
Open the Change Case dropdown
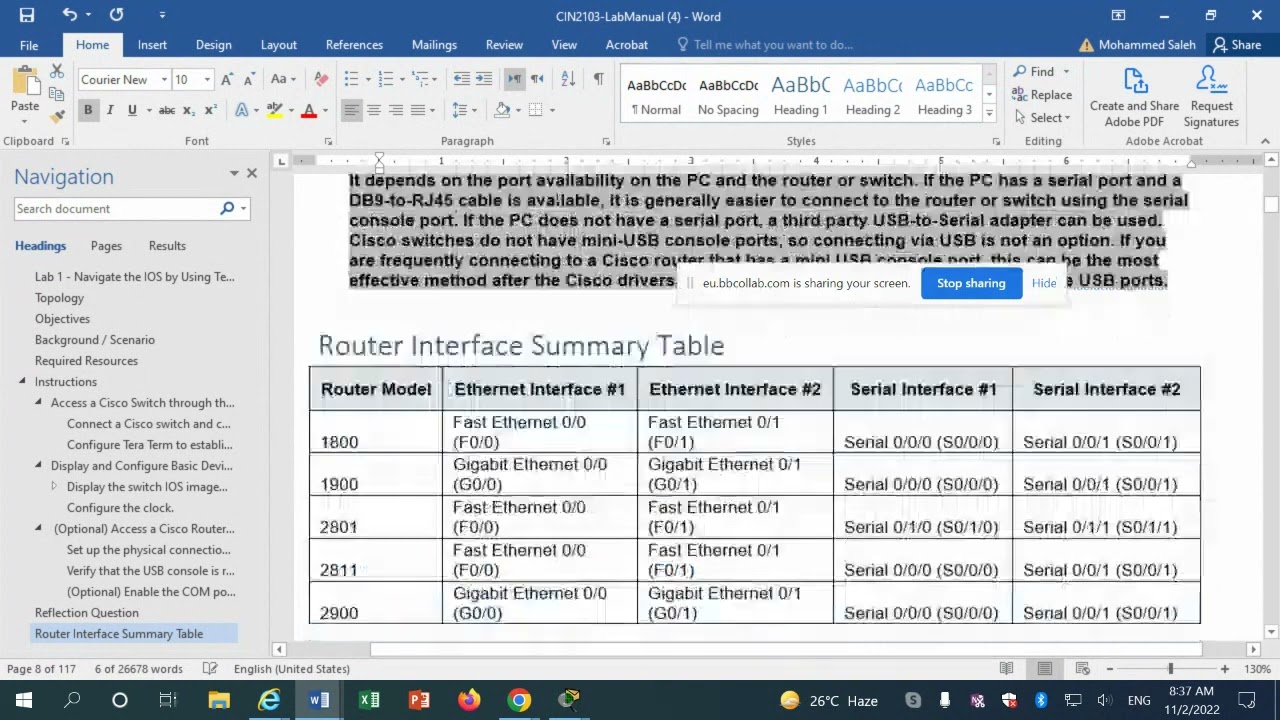click(283, 79)
